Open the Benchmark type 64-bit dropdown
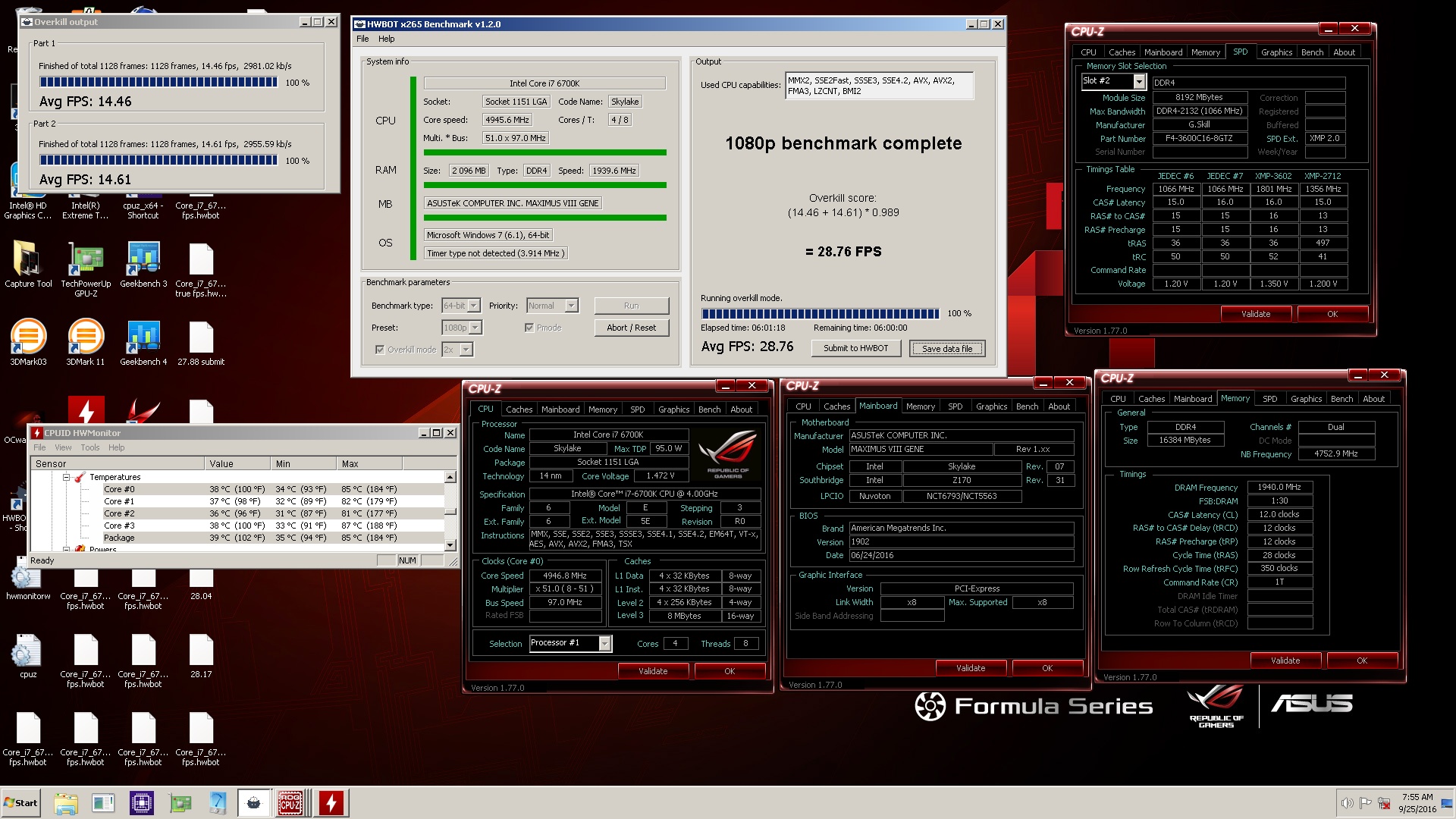1456x819 pixels. tap(473, 306)
